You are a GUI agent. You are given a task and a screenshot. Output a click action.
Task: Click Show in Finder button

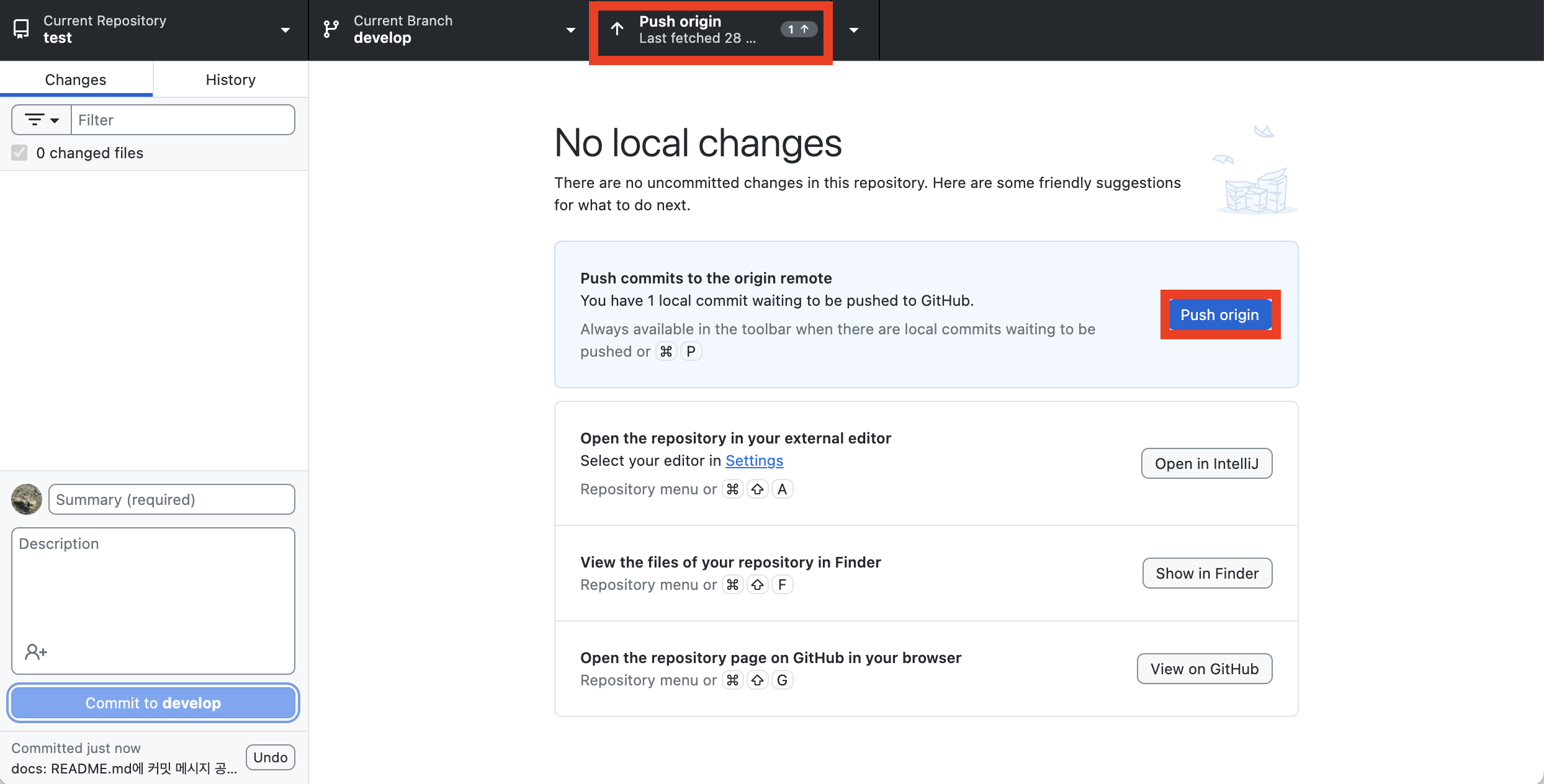coord(1207,573)
